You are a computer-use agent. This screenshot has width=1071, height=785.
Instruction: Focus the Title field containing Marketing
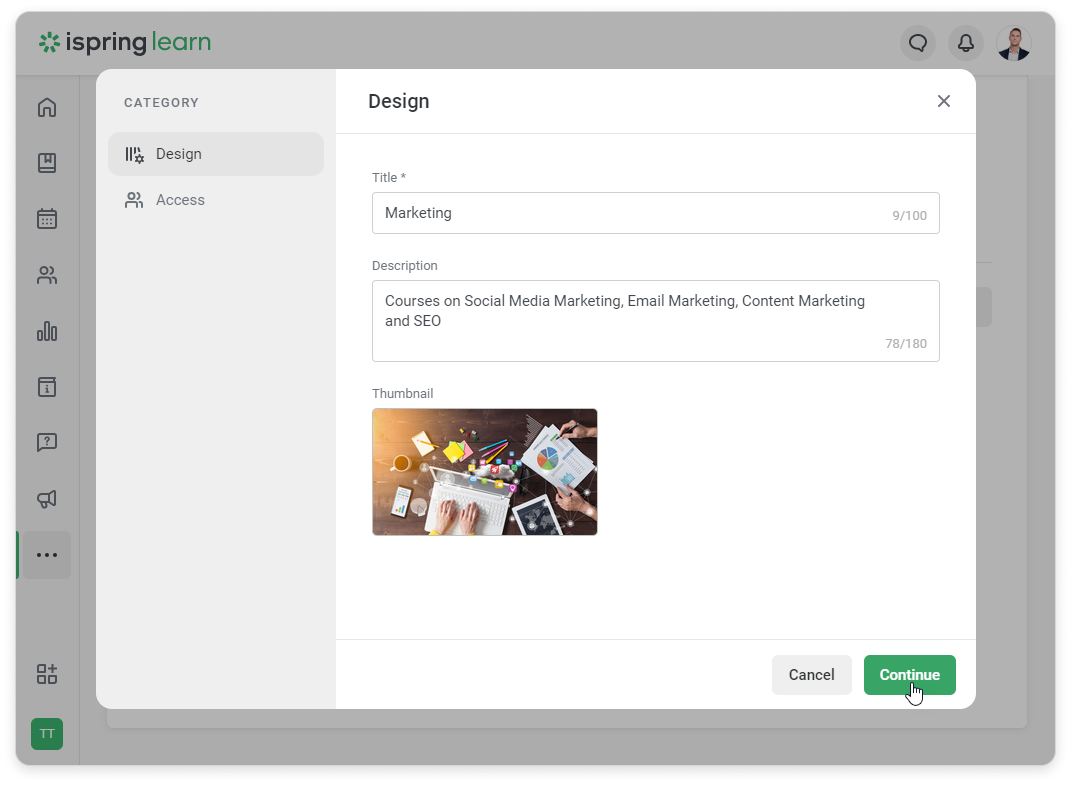(656, 213)
